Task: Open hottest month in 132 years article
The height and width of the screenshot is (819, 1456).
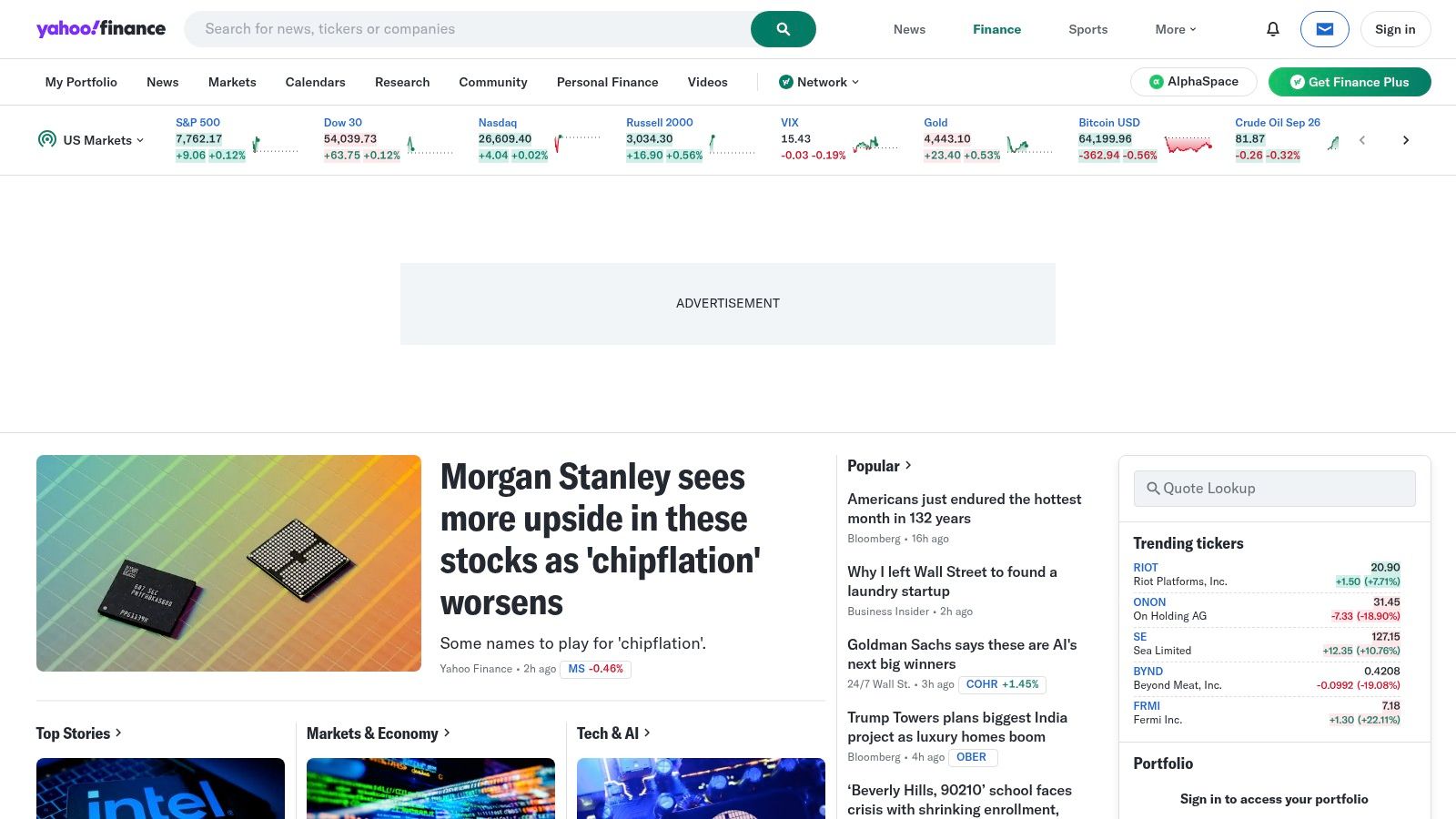Action: point(965,509)
